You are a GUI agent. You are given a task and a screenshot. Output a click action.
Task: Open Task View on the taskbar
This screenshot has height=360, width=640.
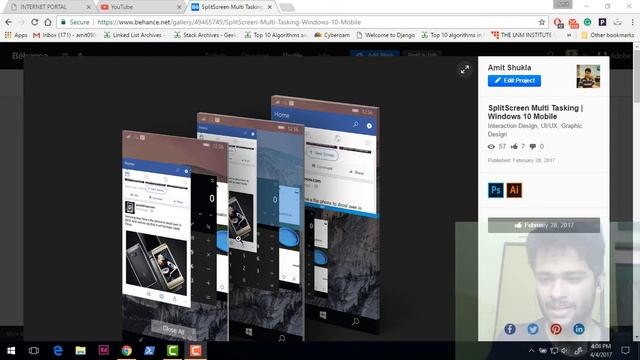[34, 350]
